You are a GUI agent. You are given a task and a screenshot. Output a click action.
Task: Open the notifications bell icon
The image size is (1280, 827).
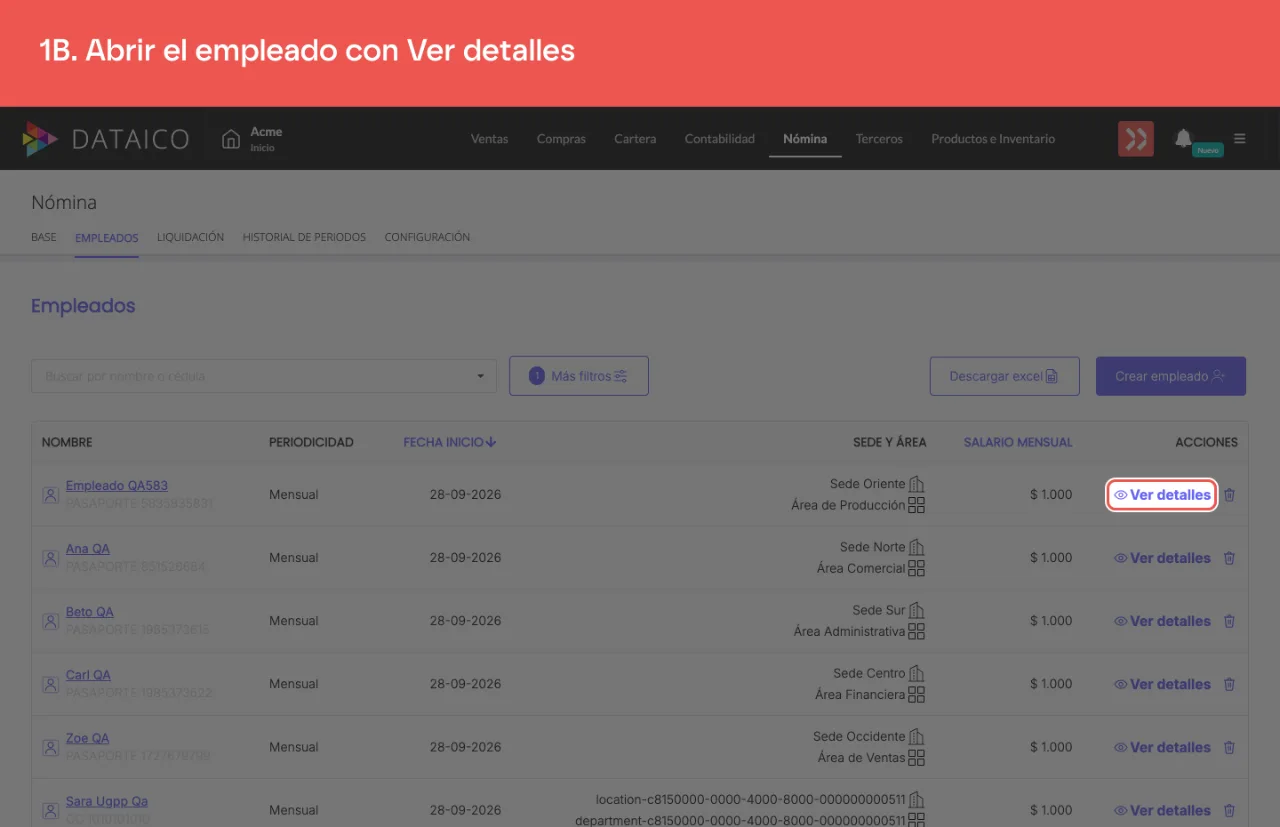1184,138
